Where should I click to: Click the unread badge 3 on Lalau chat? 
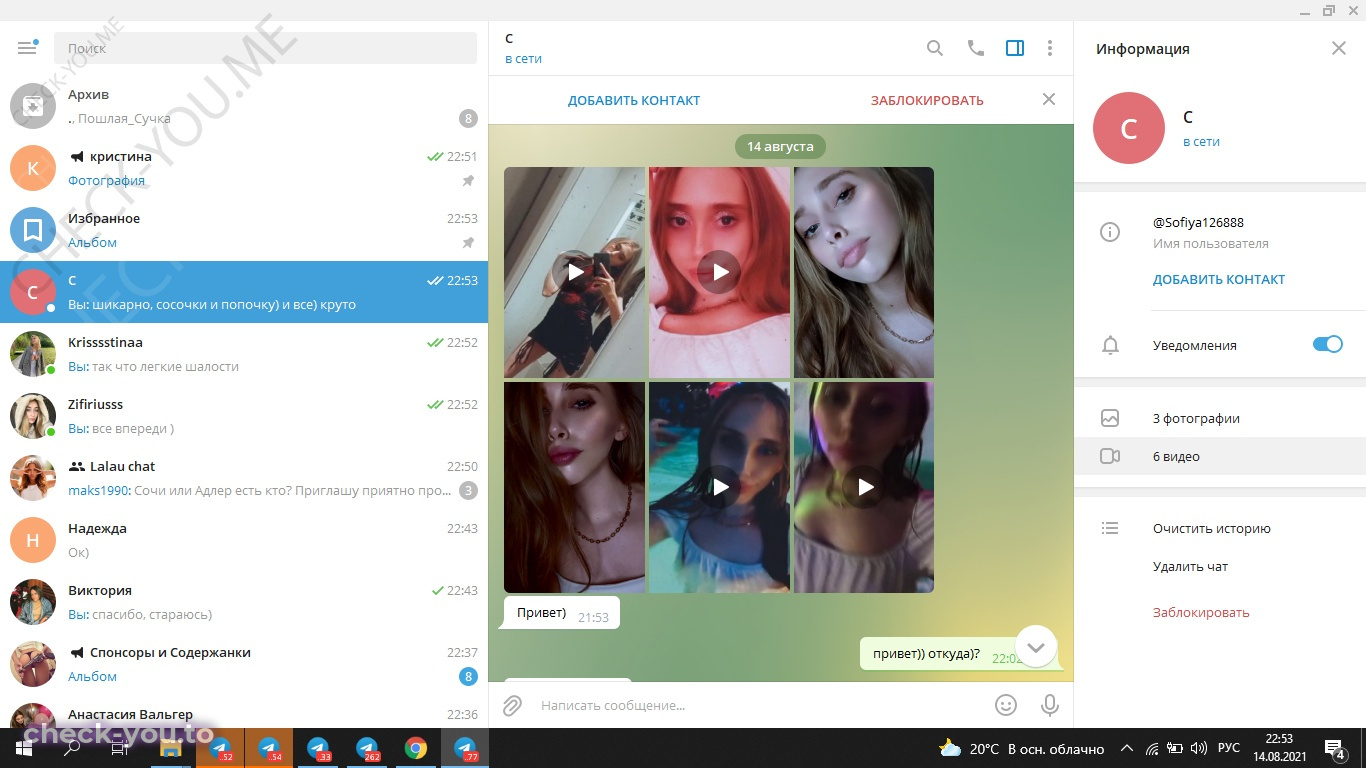point(468,491)
